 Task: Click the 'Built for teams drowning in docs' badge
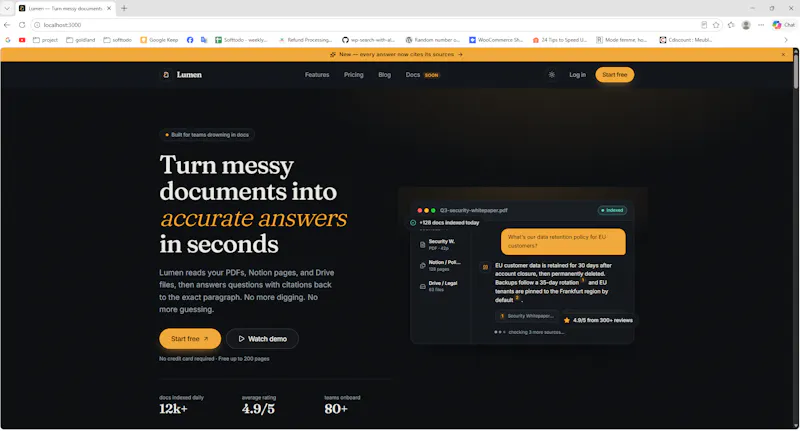click(207, 135)
